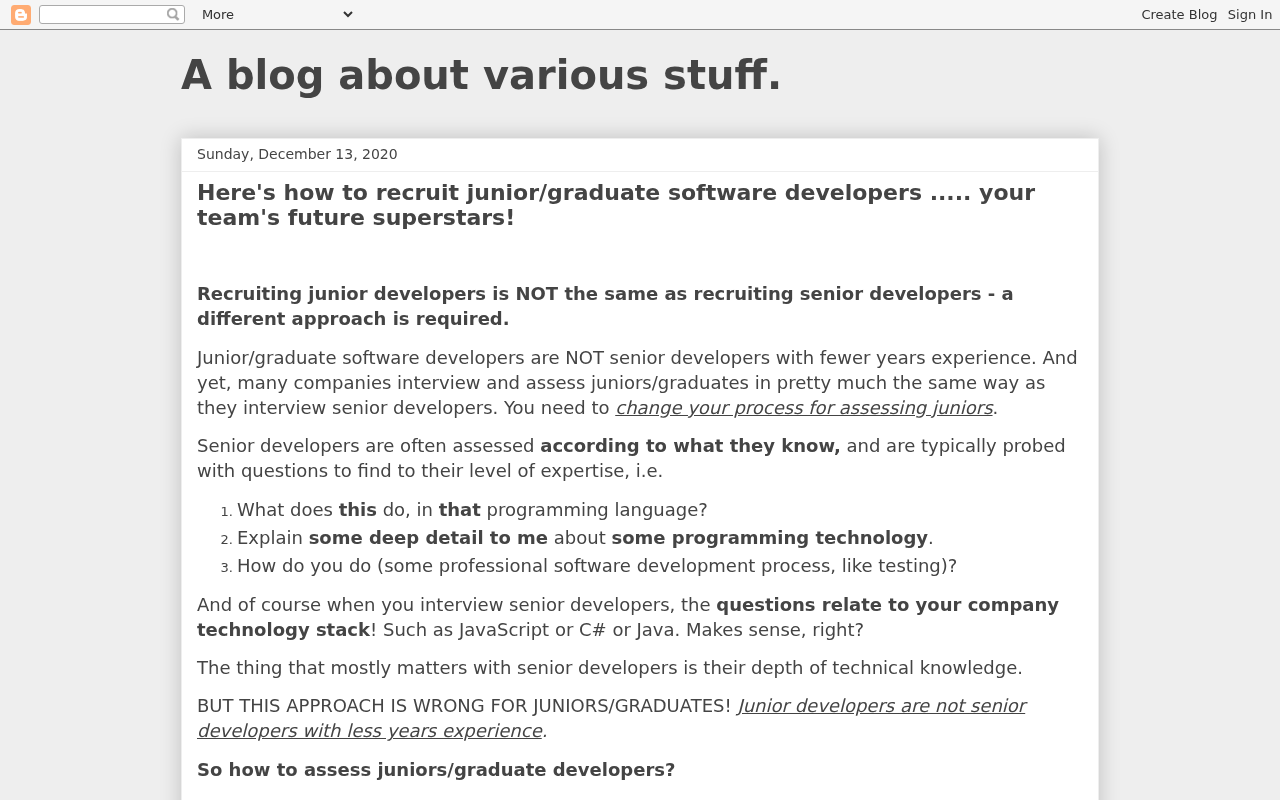Click the bold phrase "according to what they know,"

tap(690, 446)
